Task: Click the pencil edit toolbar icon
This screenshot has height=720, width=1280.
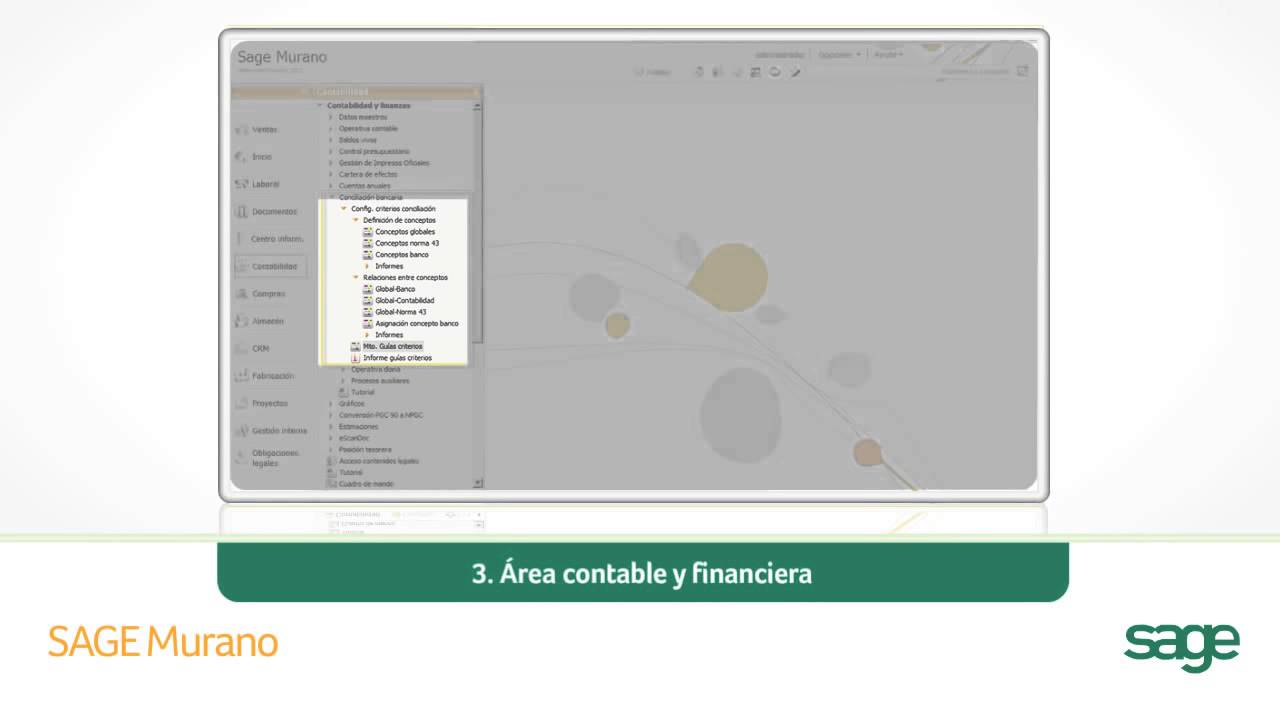Action: point(796,72)
